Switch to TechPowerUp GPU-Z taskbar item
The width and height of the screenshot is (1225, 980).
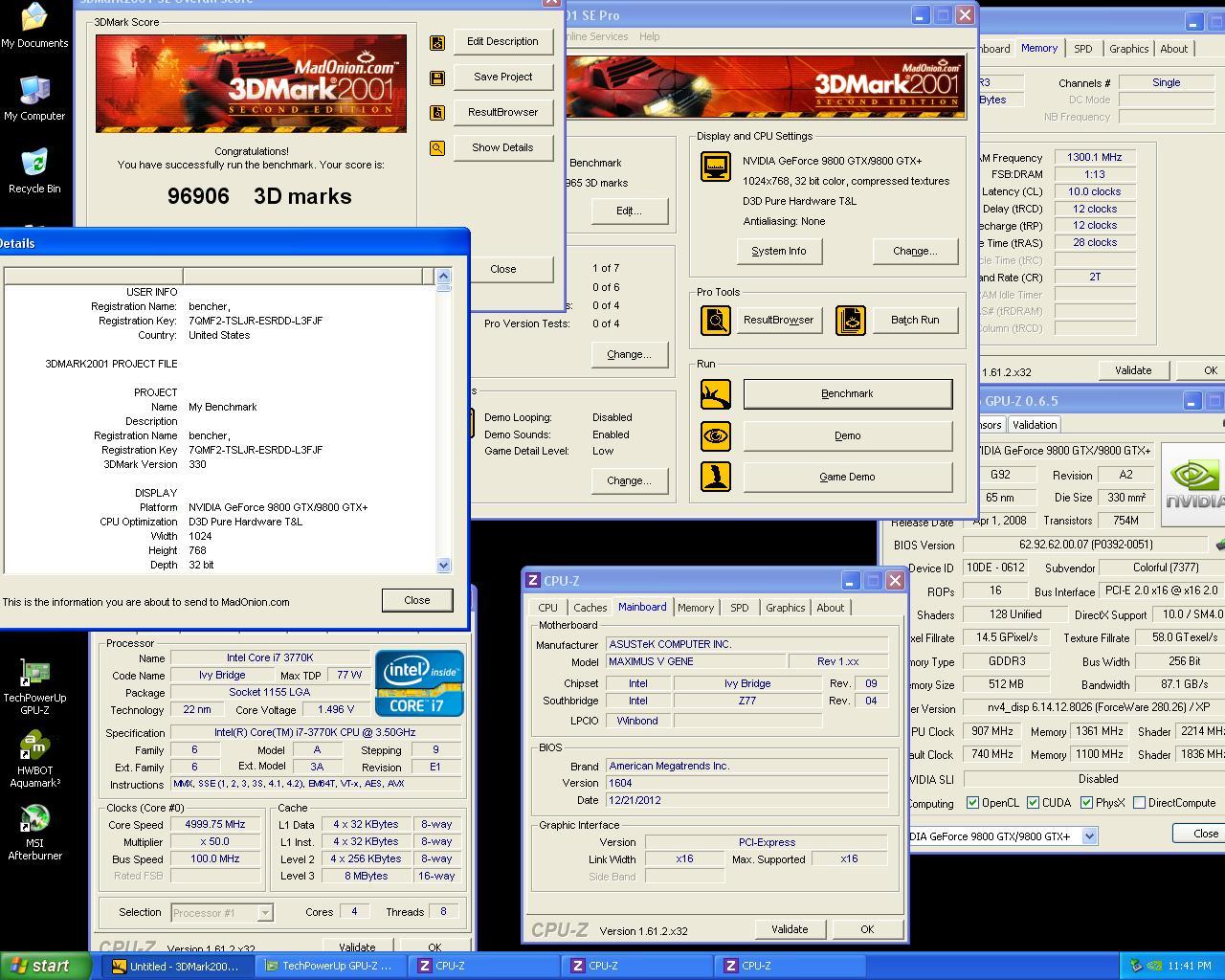330,966
